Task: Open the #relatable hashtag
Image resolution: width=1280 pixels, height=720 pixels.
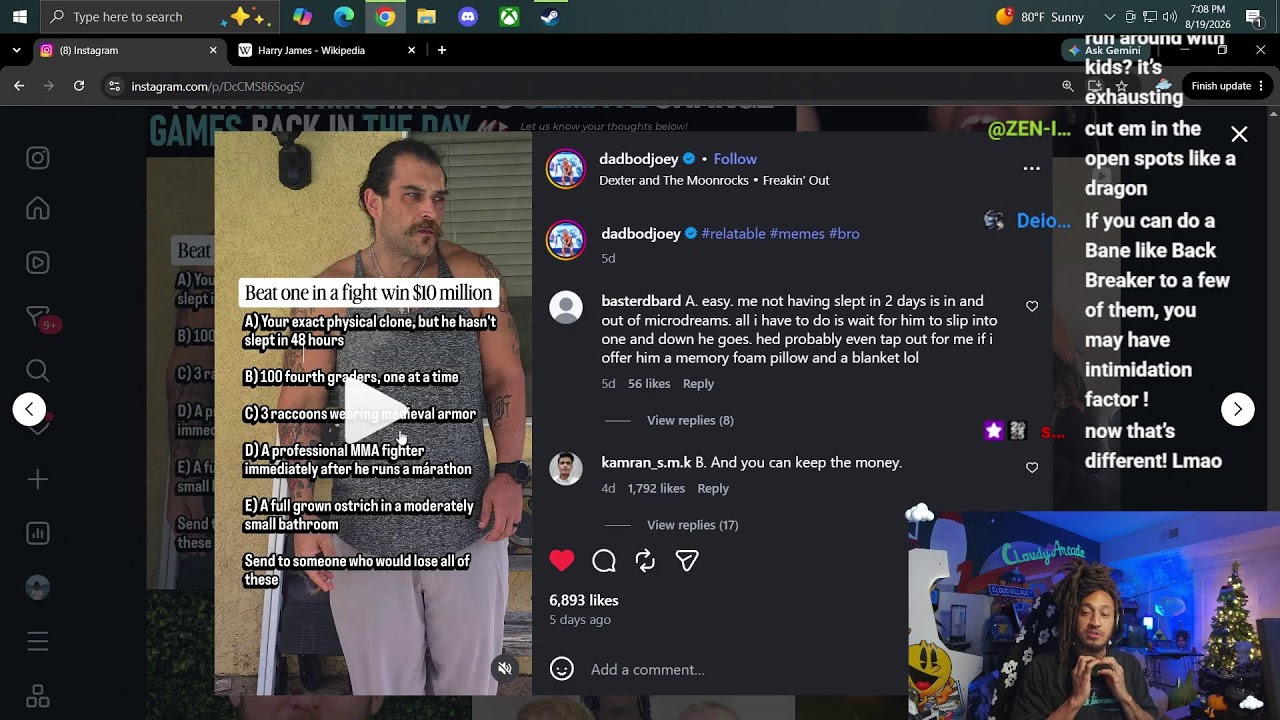Action: 733,233
